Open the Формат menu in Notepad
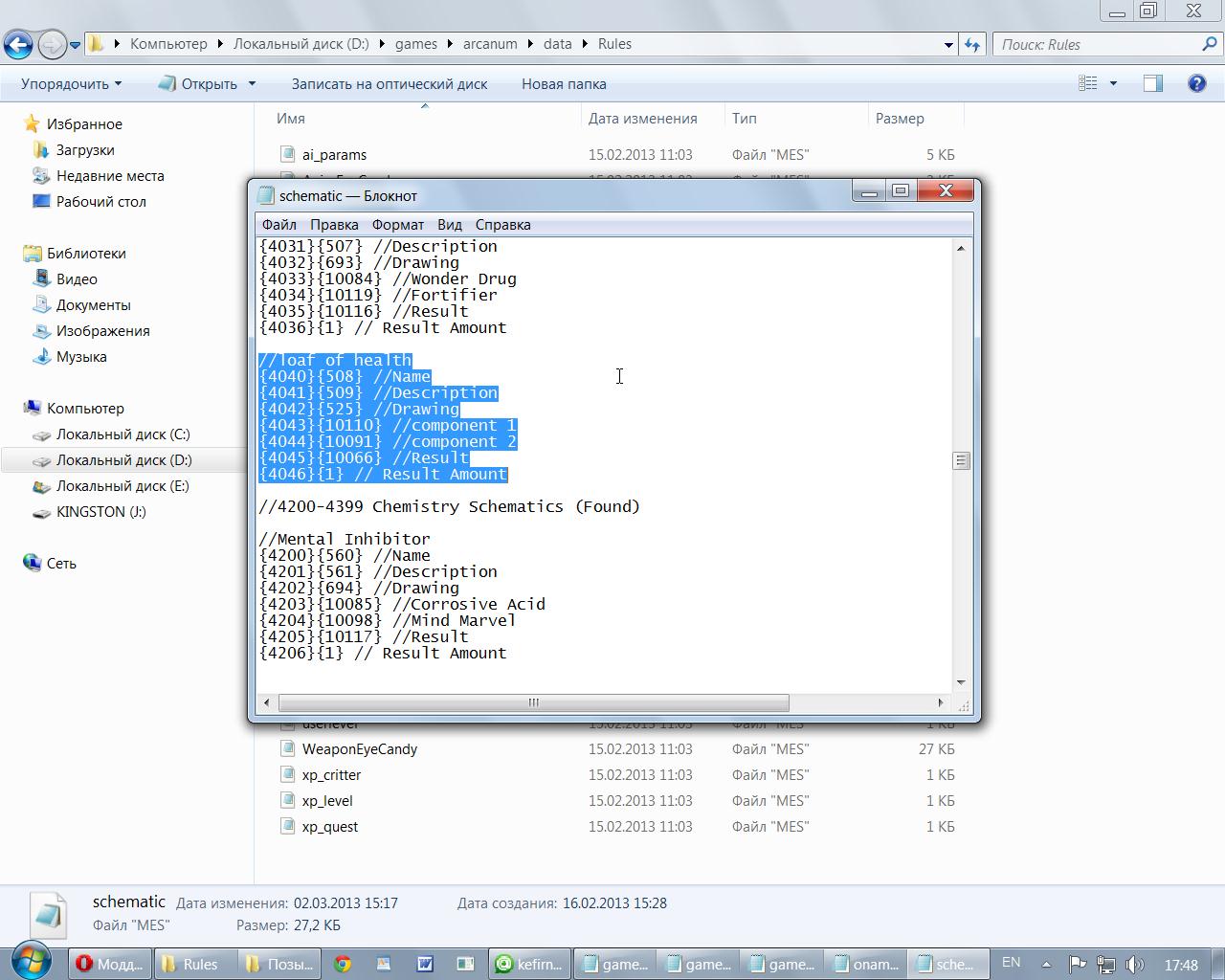This screenshot has width=1225, height=980. pos(397,225)
